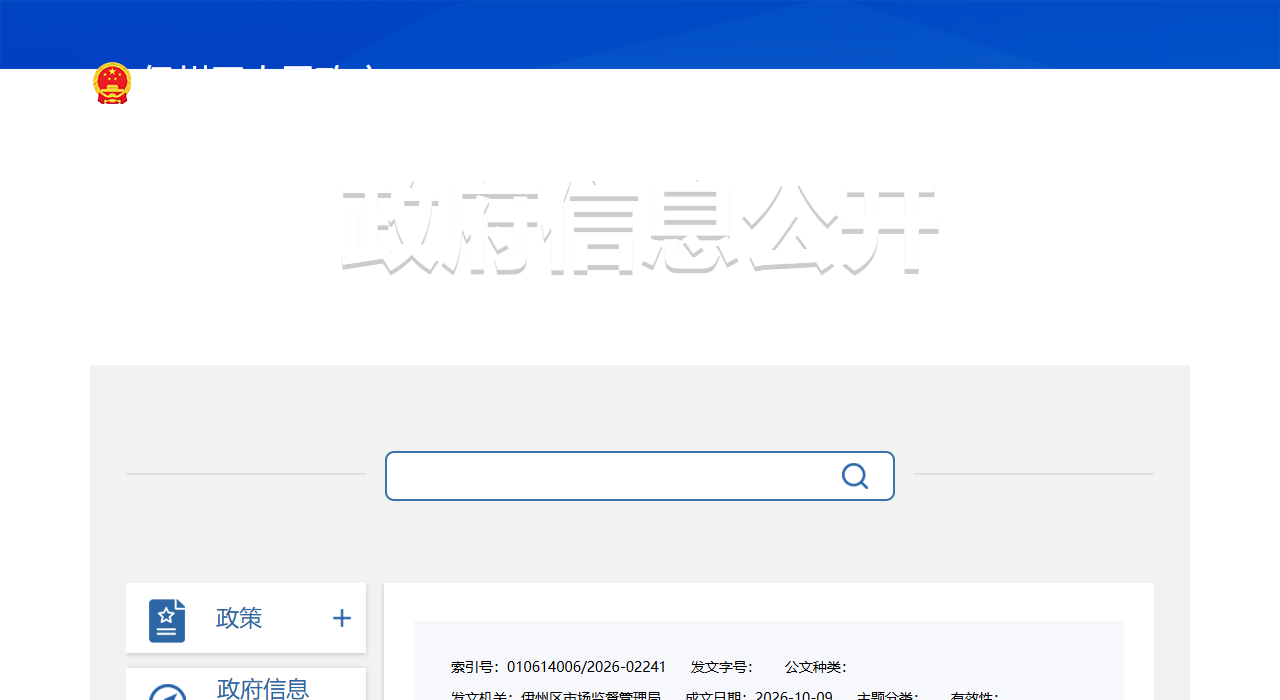Click the 政府信息公开 page heading

click(x=640, y=230)
